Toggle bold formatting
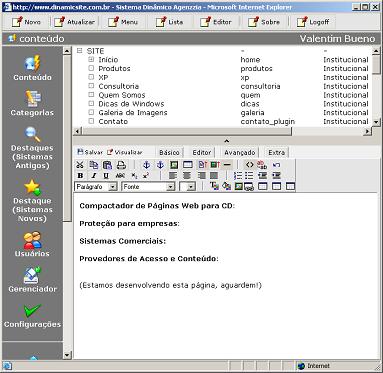Viewport: 383px width, 373px height. 80,176
